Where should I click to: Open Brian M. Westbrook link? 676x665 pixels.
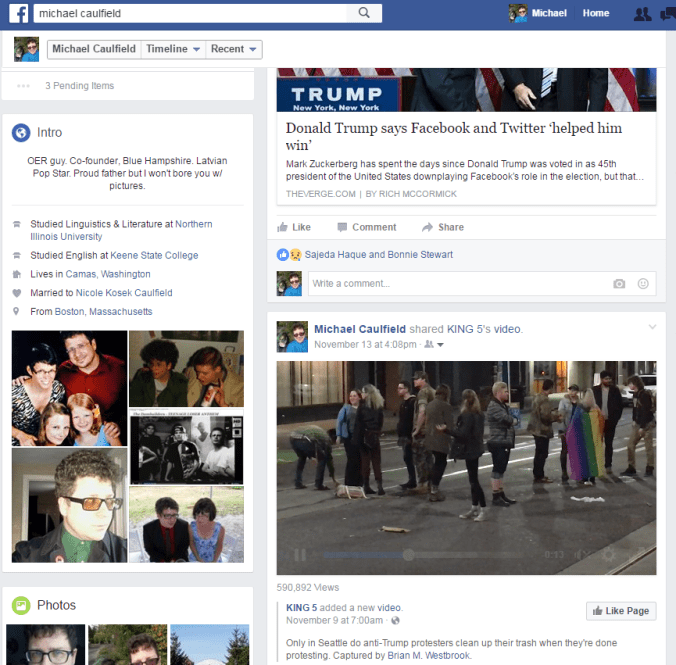pos(429,656)
